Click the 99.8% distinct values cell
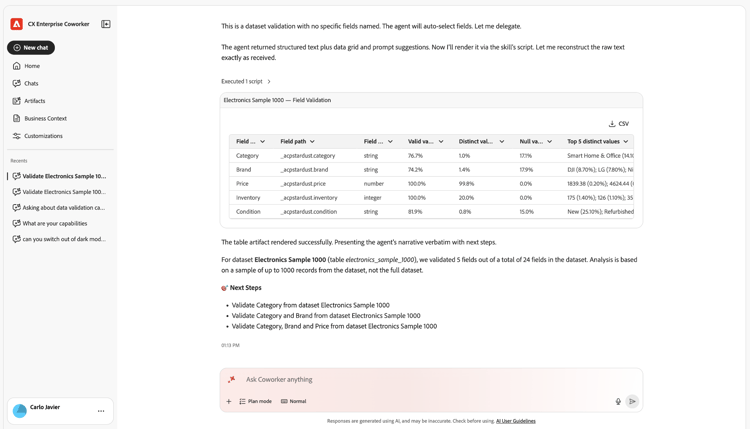 [x=466, y=184]
